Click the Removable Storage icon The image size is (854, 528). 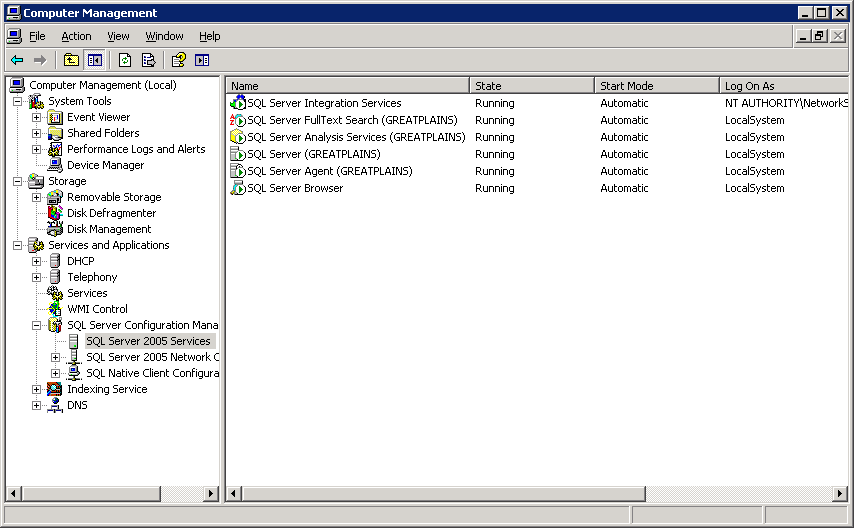[55, 197]
